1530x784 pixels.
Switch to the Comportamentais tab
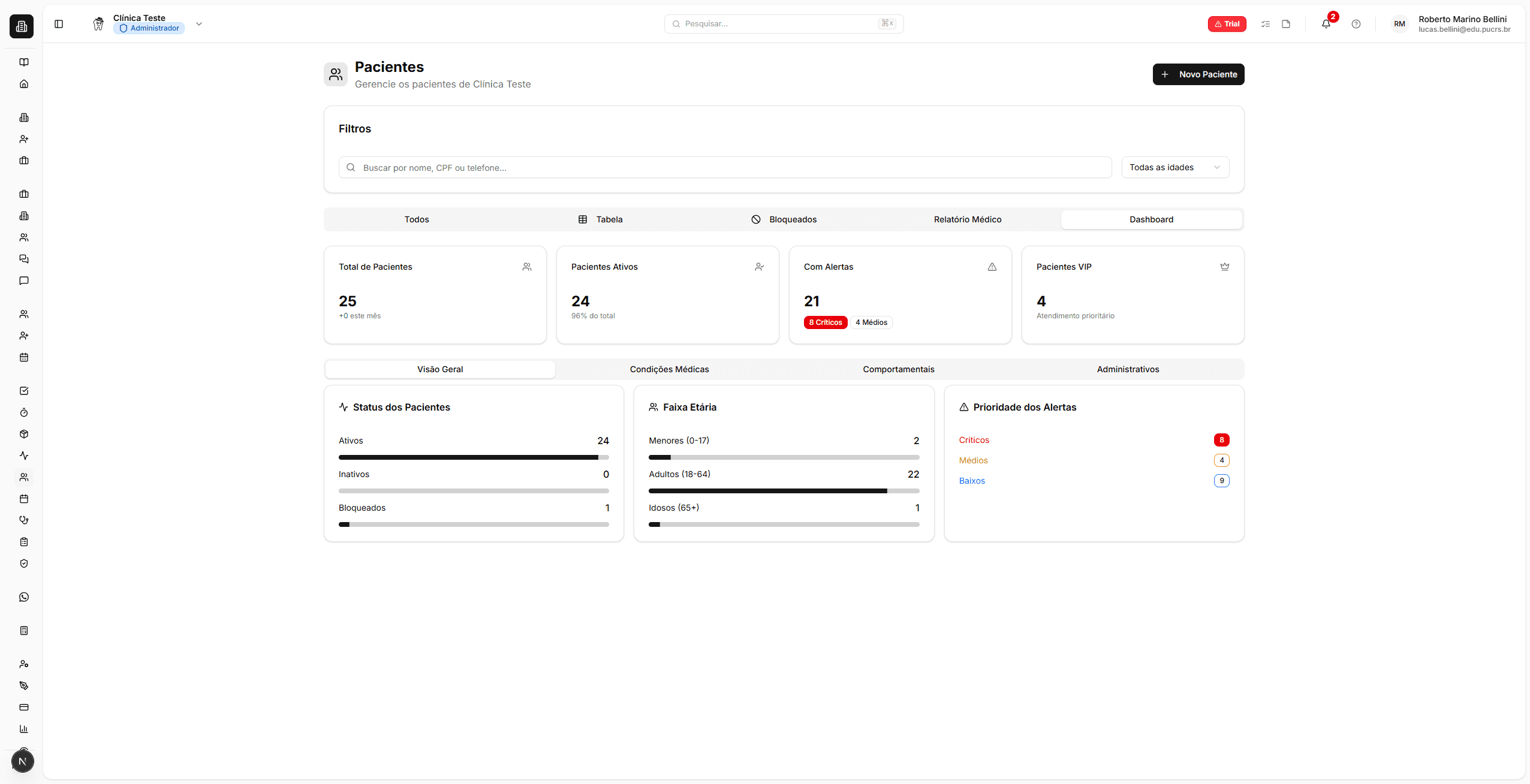898,369
